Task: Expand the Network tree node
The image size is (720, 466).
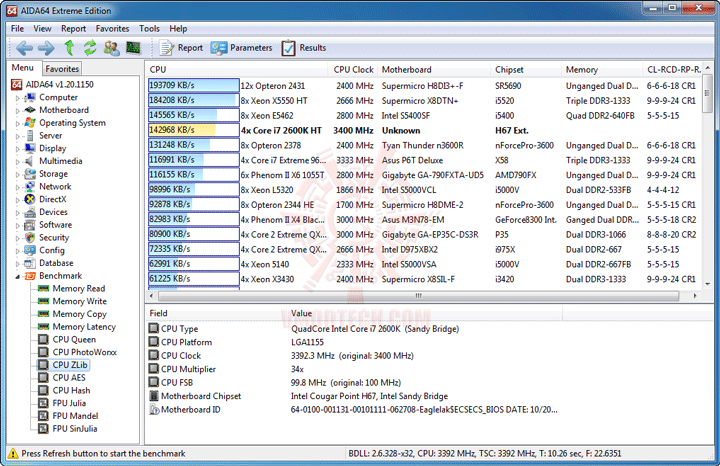Action: tap(17, 187)
